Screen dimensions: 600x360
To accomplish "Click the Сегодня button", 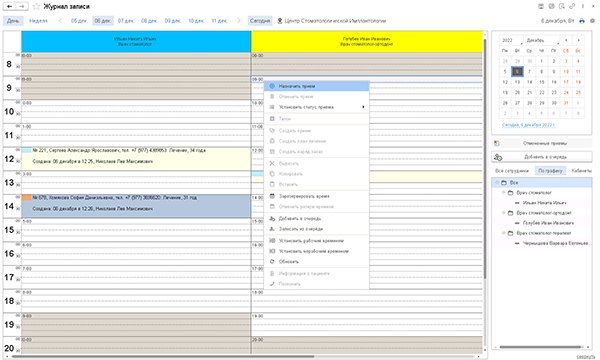I will [x=260, y=21].
